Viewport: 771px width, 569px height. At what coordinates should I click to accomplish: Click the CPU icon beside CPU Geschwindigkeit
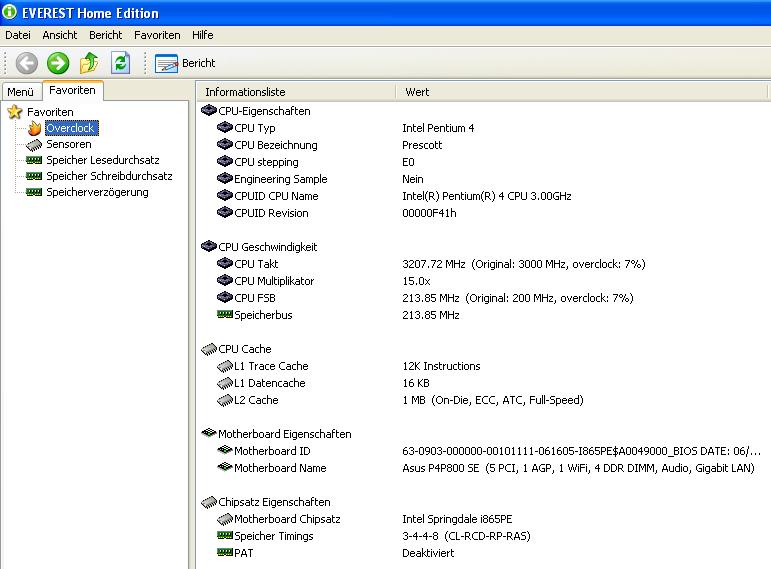tap(209, 246)
